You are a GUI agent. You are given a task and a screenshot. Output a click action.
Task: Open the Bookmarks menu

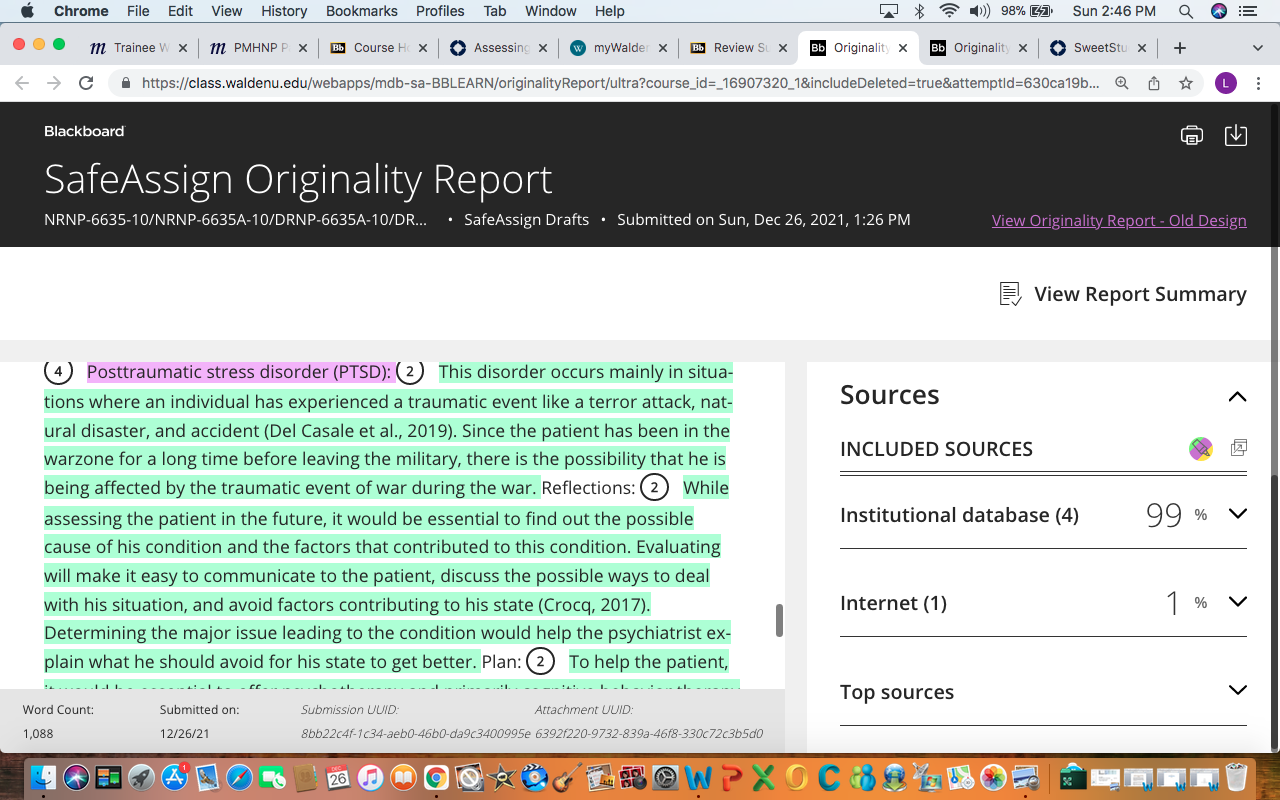[x=361, y=11]
